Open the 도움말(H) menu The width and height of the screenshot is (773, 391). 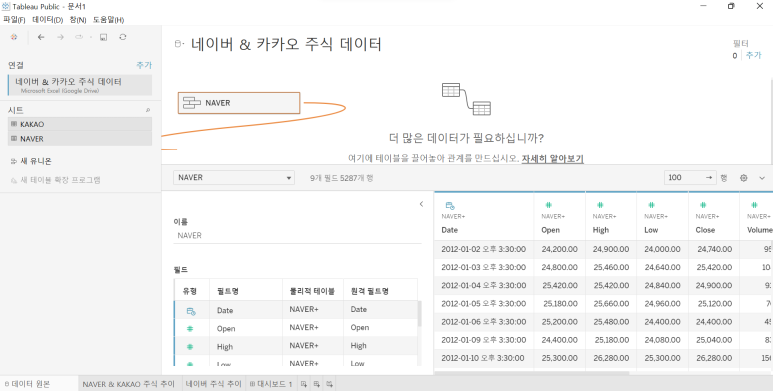pos(108,20)
